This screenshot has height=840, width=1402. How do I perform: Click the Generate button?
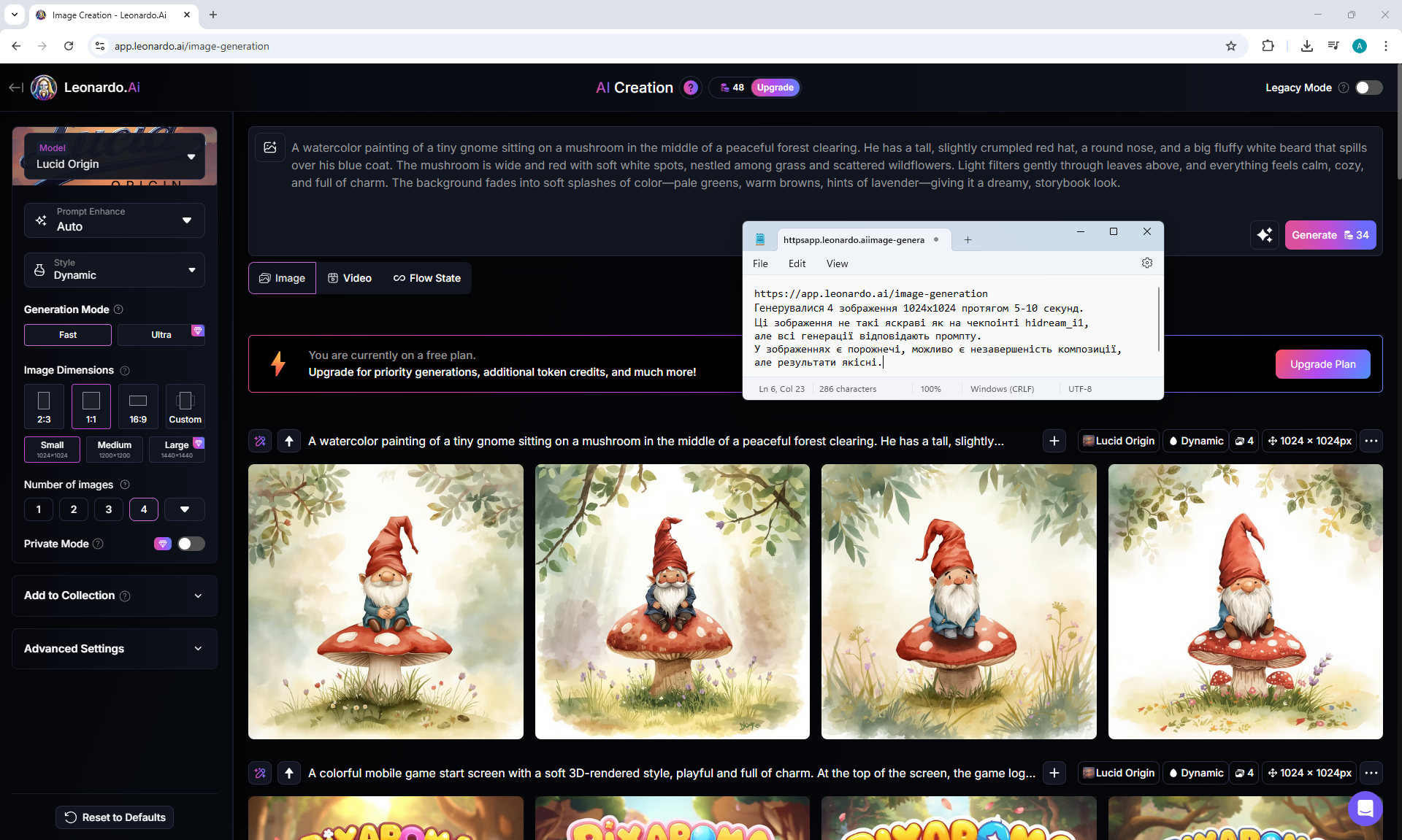(x=1330, y=235)
